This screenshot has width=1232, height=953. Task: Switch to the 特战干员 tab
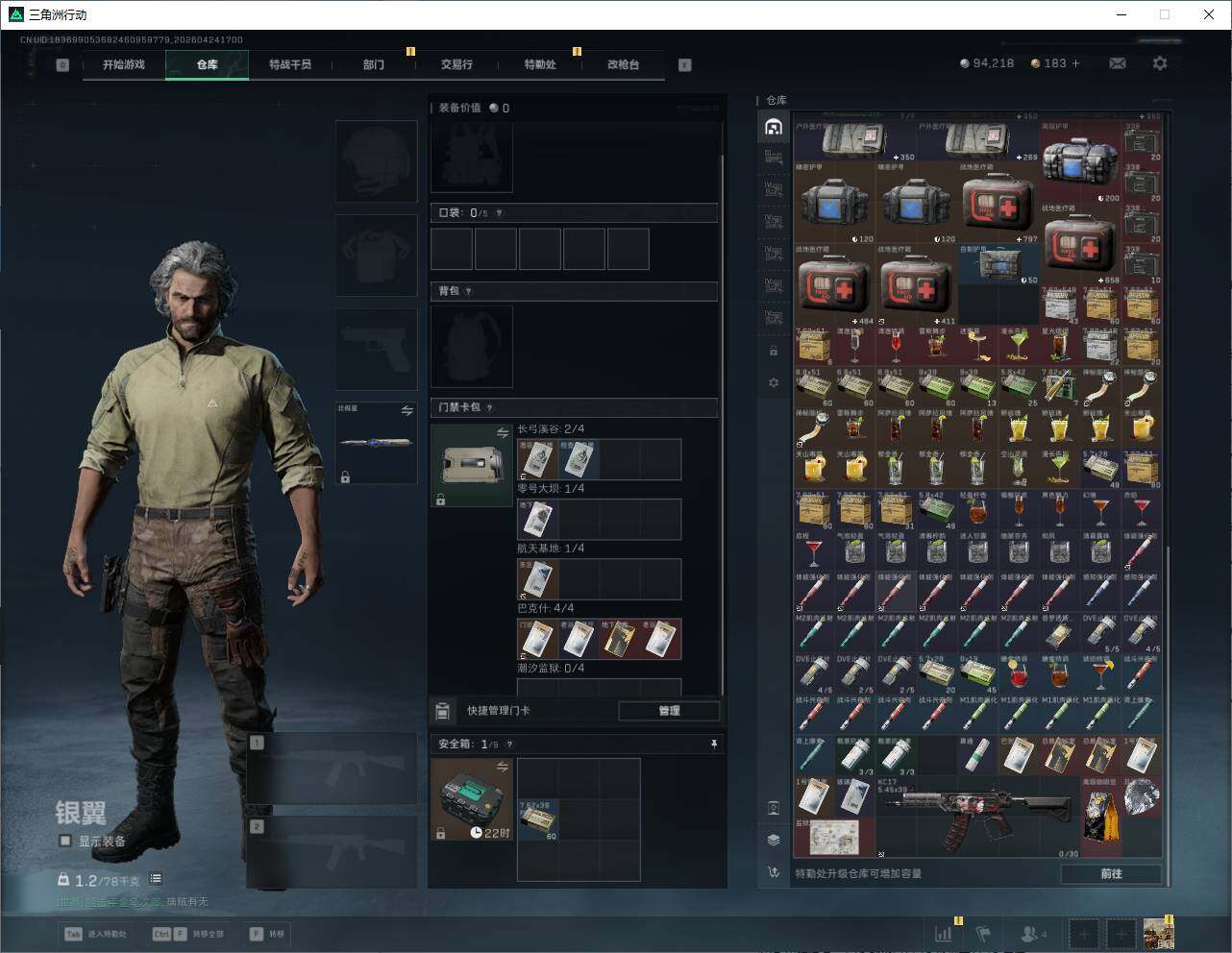click(290, 64)
